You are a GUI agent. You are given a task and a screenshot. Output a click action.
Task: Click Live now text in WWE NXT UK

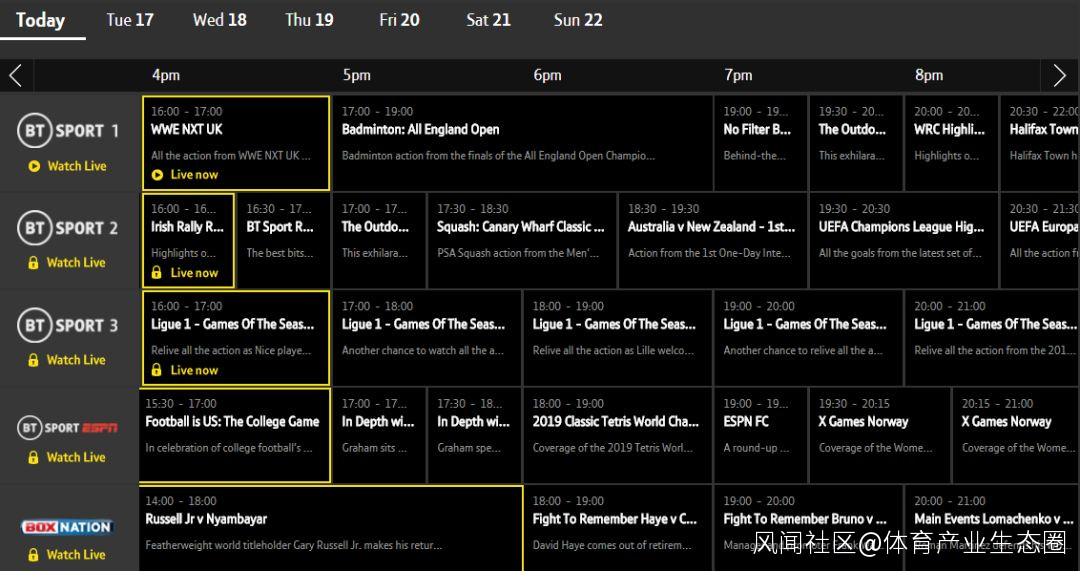[194, 175]
